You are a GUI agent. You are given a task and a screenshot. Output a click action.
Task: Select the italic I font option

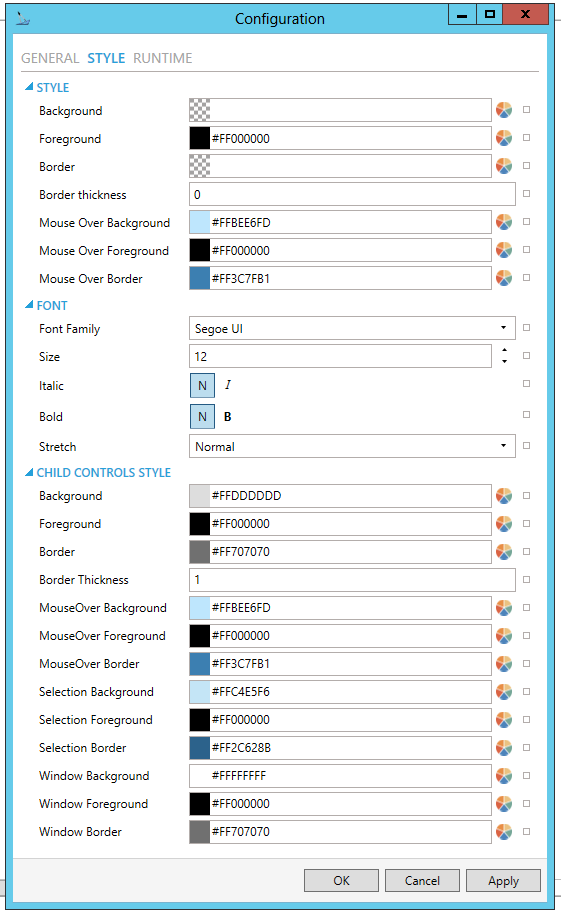(228, 385)
